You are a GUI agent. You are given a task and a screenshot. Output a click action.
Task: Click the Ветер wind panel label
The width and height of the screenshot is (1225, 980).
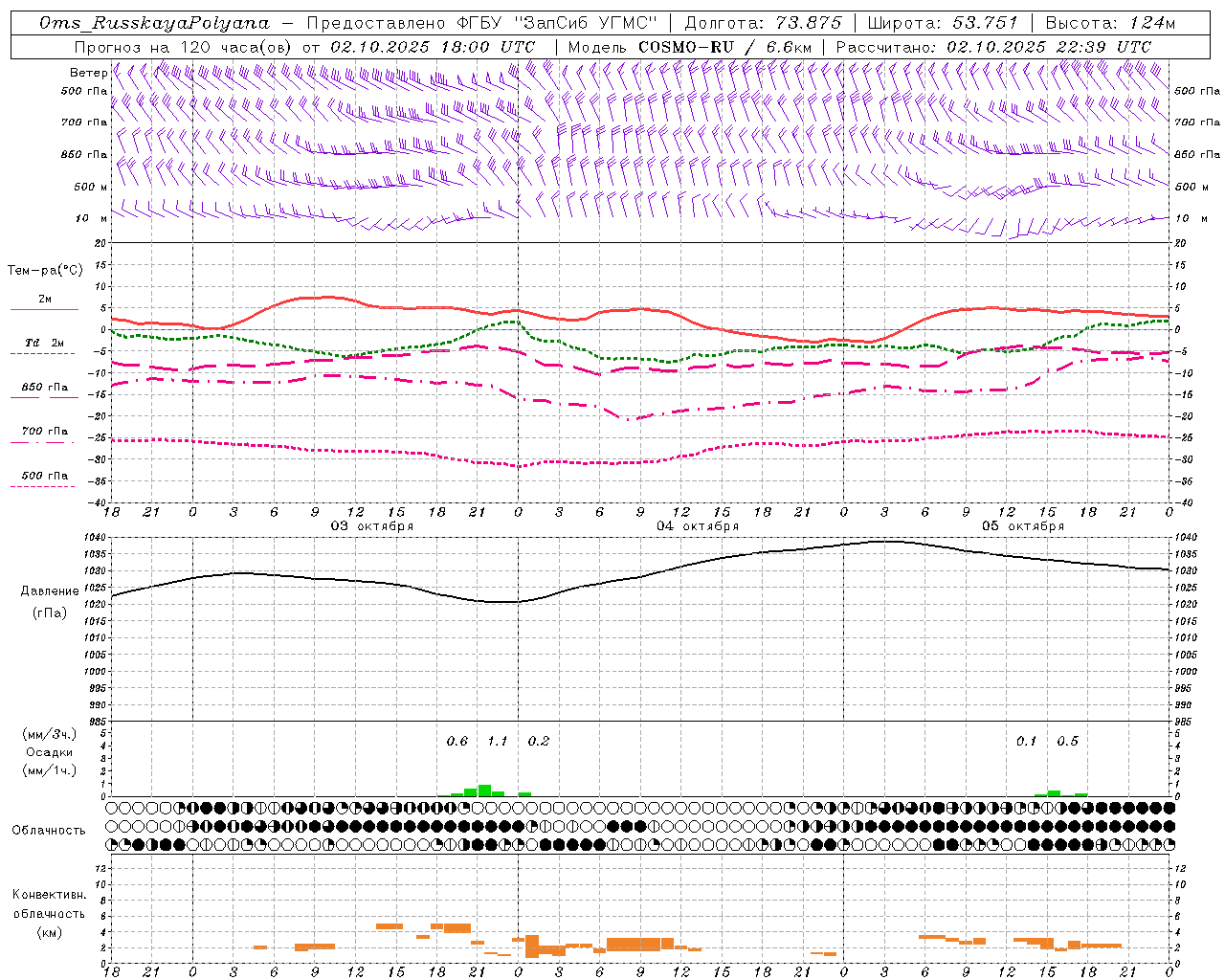click(89, 73)
